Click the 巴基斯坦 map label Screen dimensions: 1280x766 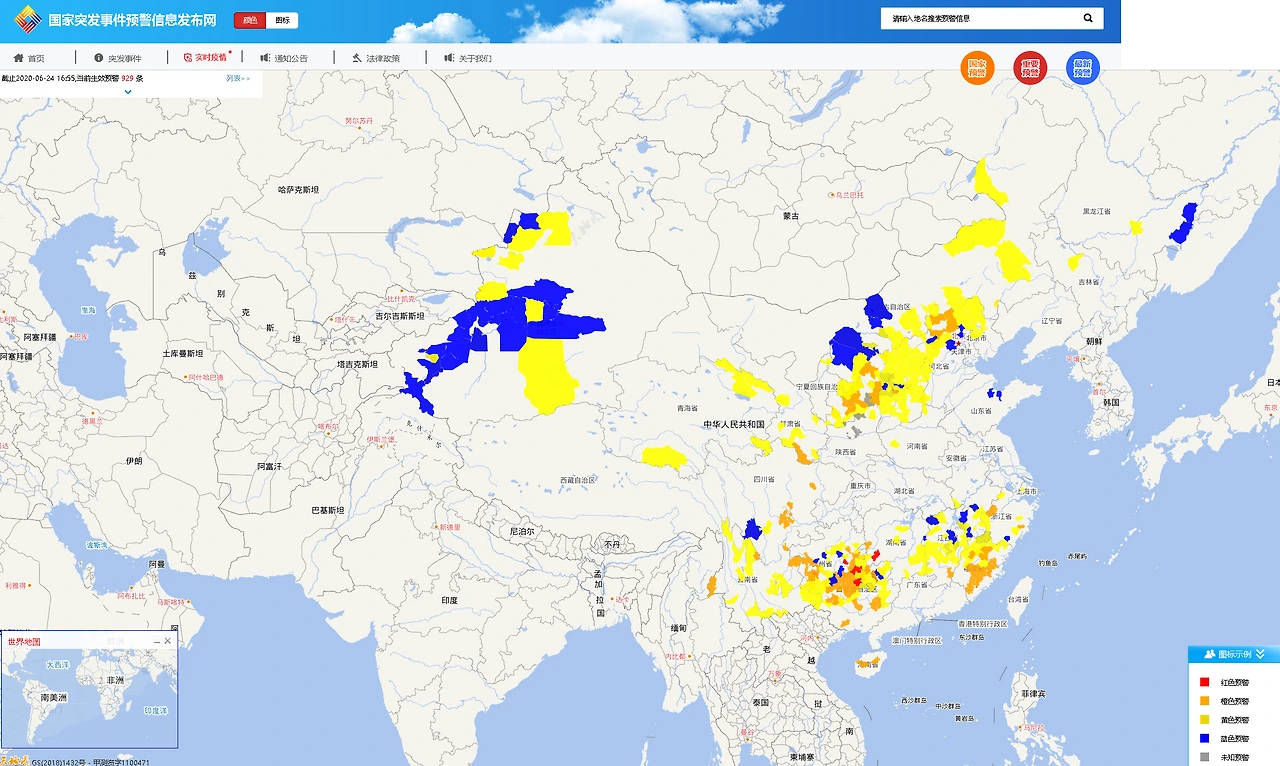(328, 510)
